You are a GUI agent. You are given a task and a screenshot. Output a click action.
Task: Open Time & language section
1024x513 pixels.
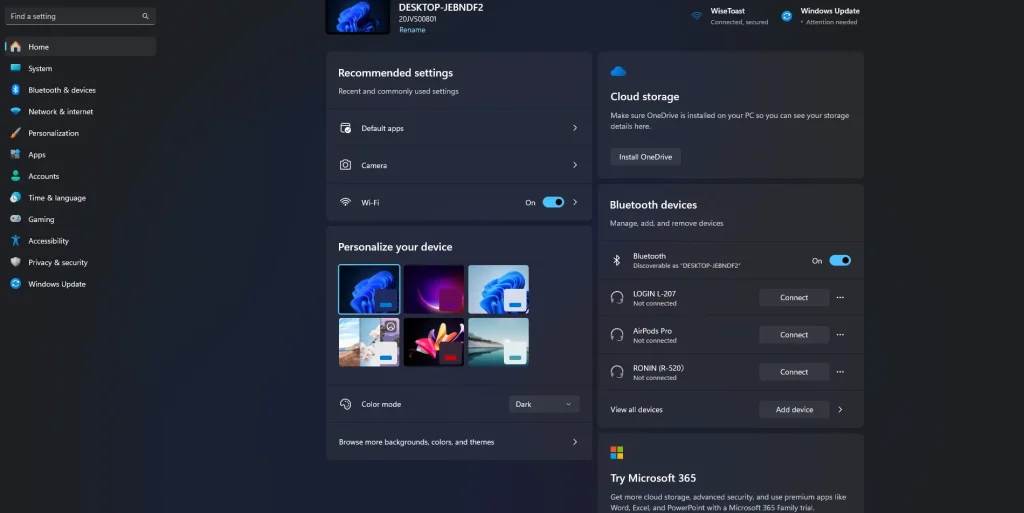[x=80, y=197]
